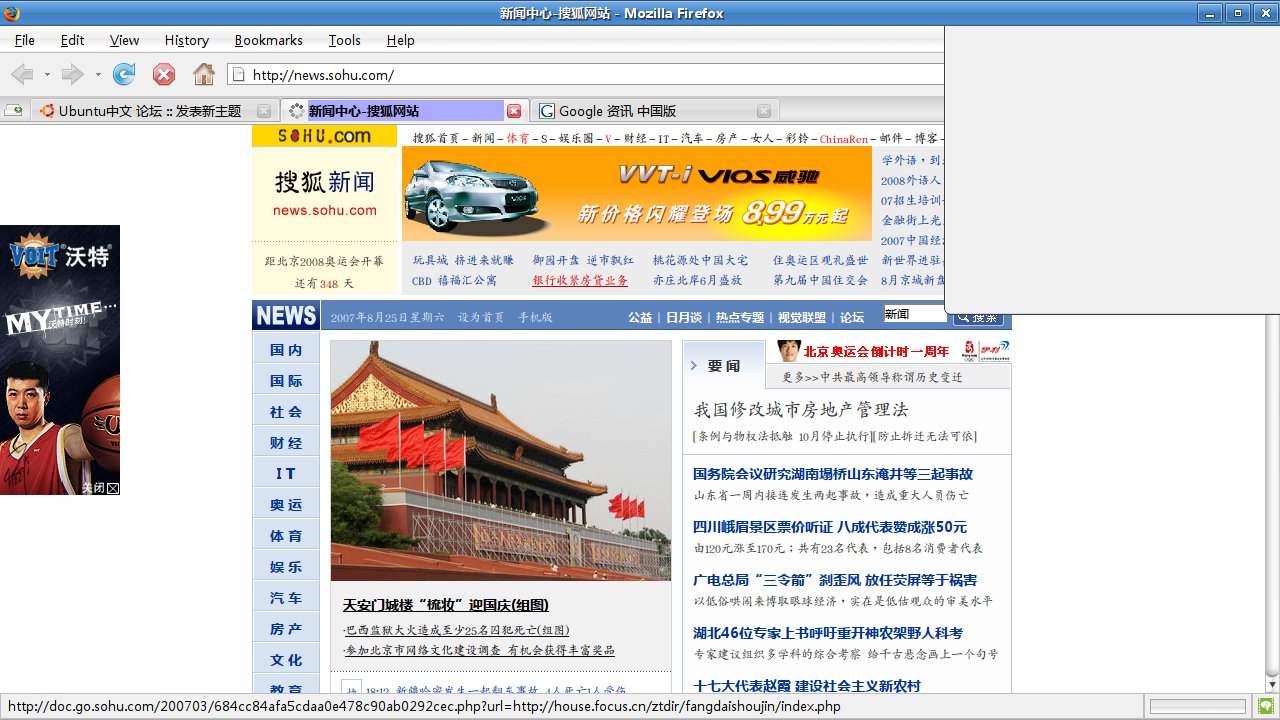Open the 房产 category in the sidebar
This screenshot has height=720, width=1280.
click(x=286, y=629)
